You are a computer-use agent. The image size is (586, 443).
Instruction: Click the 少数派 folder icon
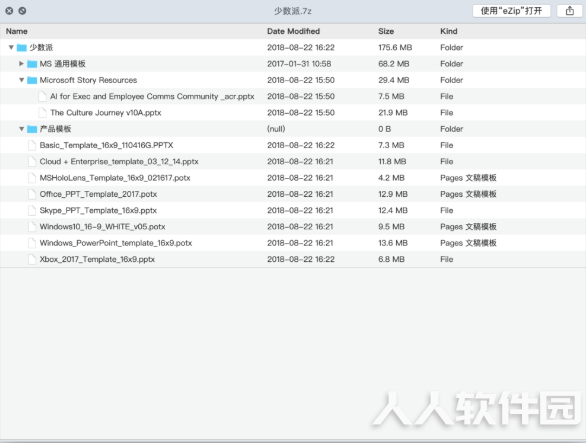(22, 47)
